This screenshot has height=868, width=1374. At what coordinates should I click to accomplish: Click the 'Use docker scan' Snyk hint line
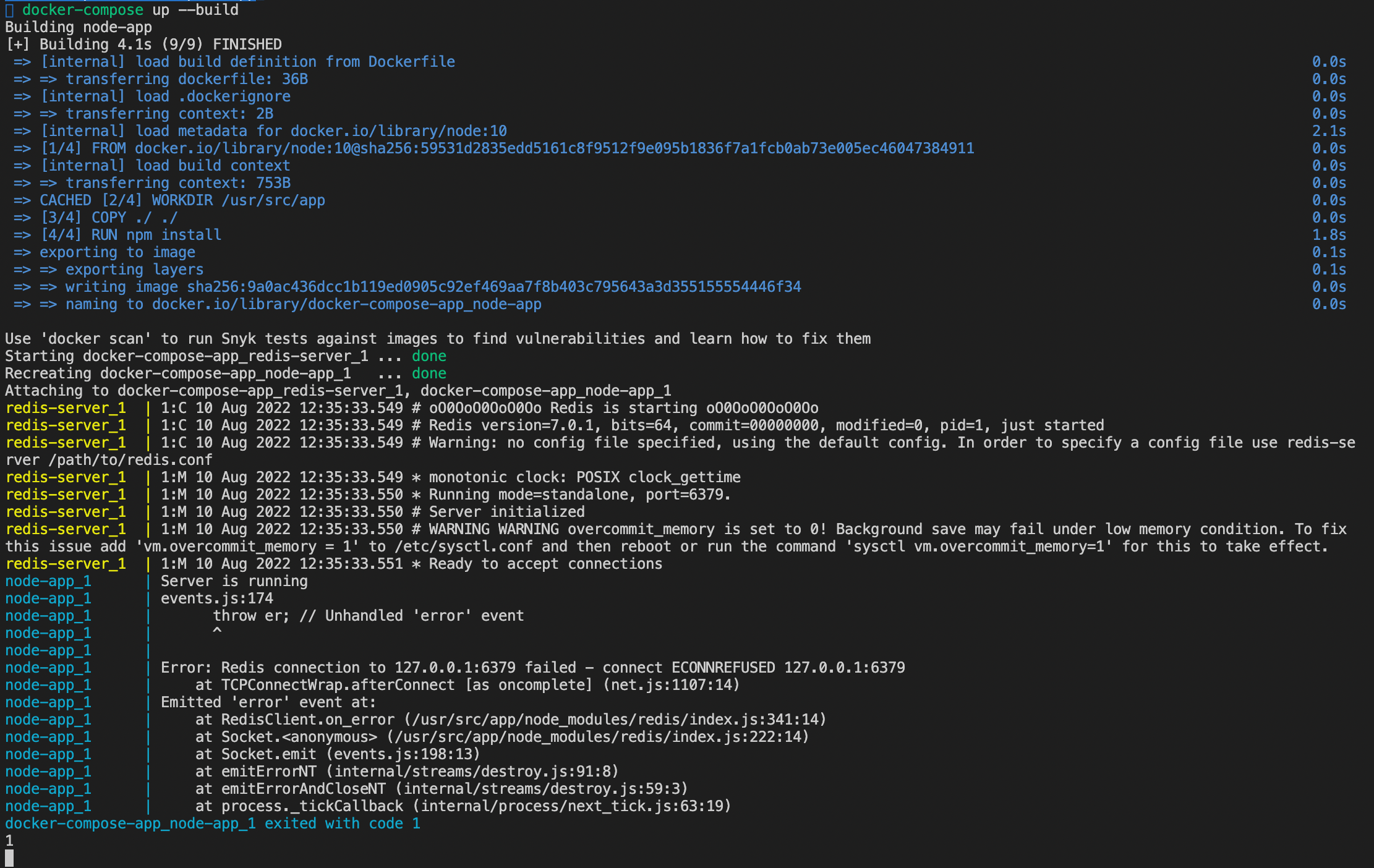pyautogui.click(x=438, y=339)
